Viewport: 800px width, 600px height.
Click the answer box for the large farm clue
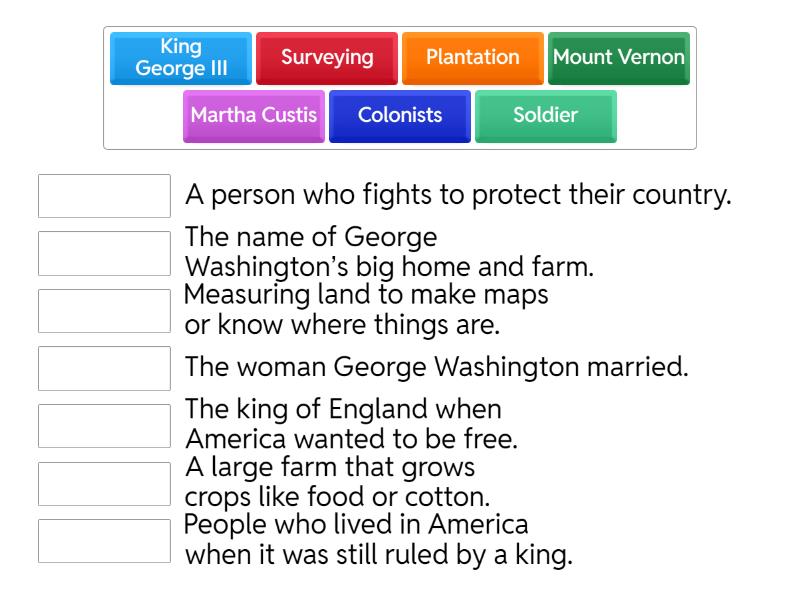(x=104, y=483)
